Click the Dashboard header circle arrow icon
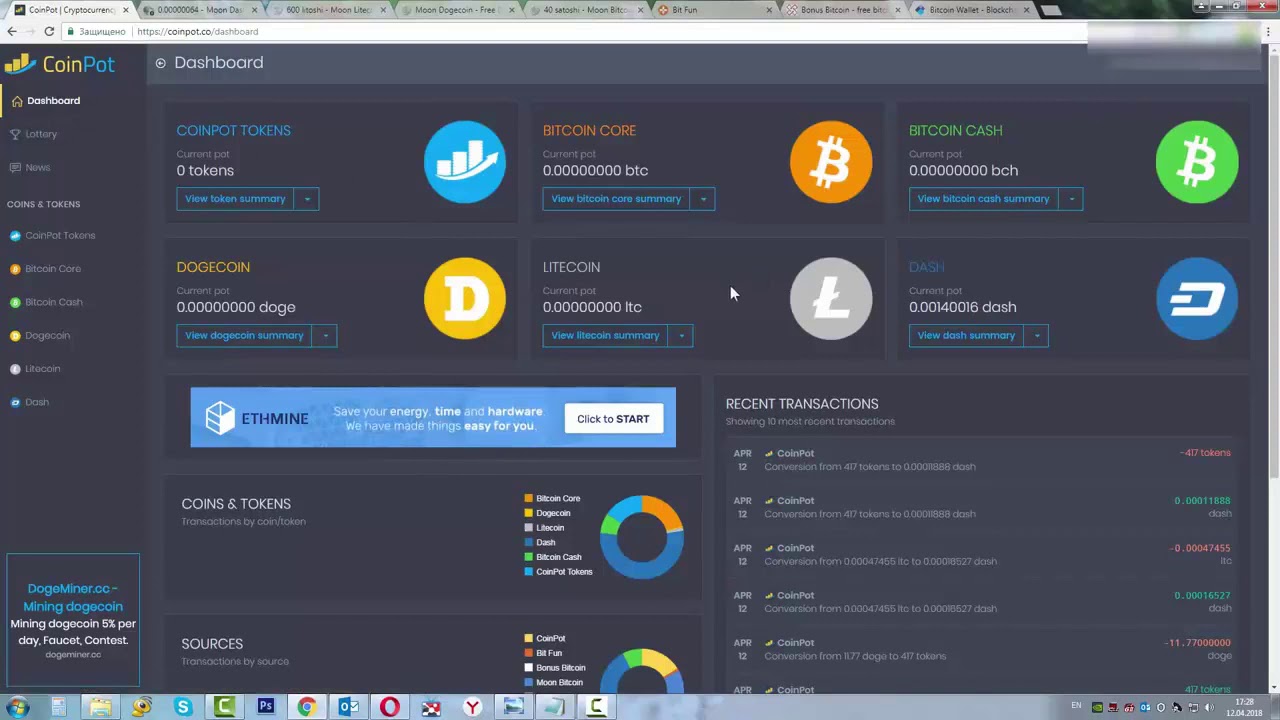Viewport: 1280px width, 720px height. point(160,63)
